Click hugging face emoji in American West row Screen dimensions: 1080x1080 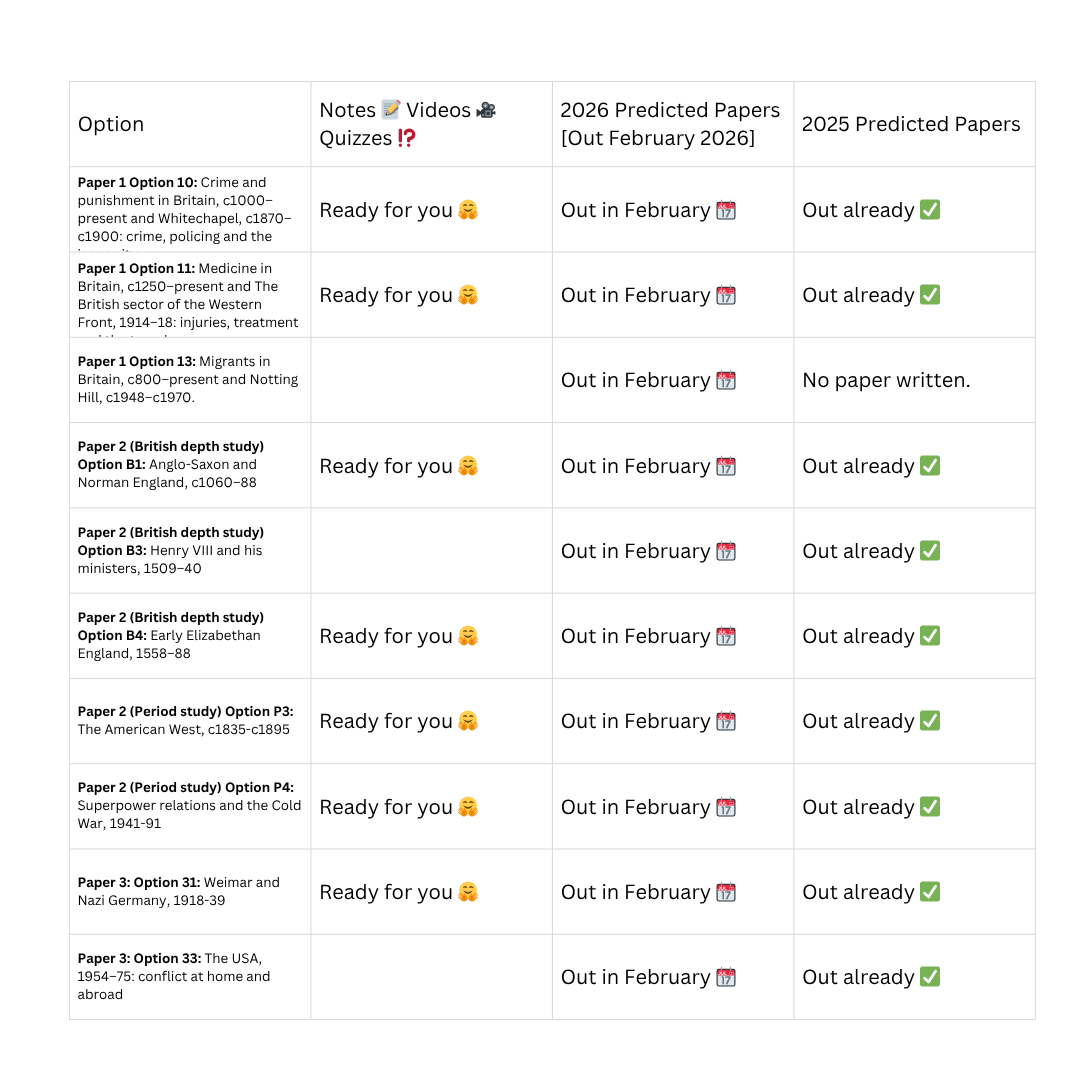(x=467, y=721)
